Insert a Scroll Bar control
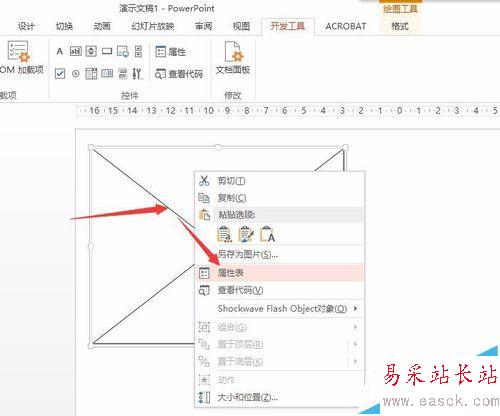 click(138, 51)
